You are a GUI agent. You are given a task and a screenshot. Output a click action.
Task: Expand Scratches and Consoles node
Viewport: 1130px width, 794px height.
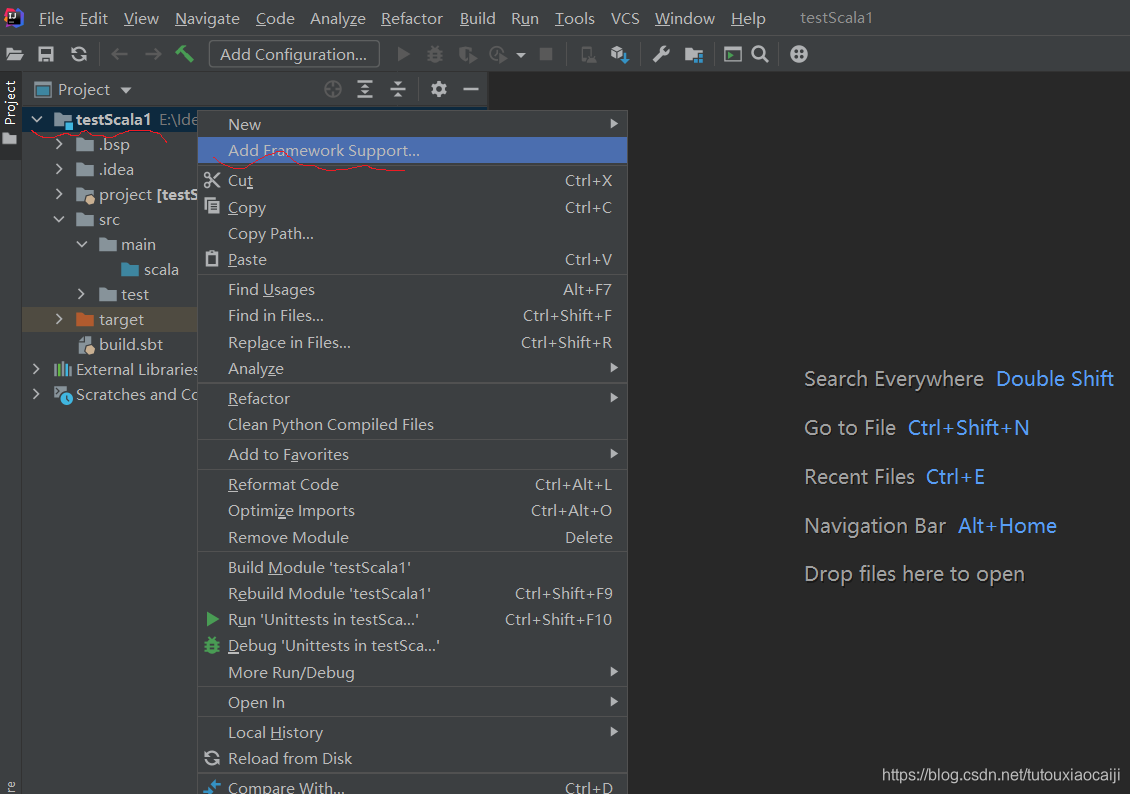tap(36, 394)
